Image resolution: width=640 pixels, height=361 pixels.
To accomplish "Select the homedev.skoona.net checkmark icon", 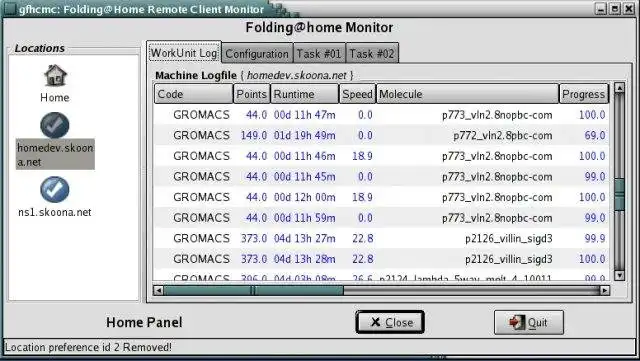I will pyautogui.click(x=55, y=125).
